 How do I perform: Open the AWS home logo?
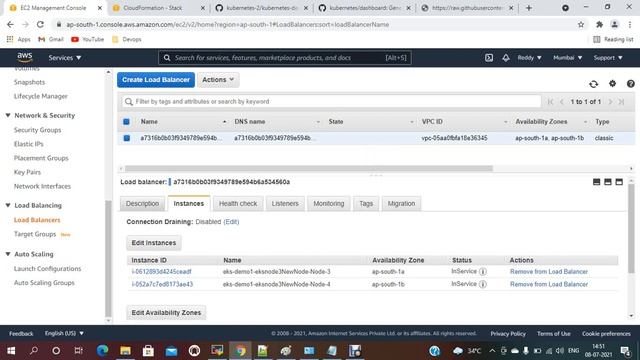(24, 57)
